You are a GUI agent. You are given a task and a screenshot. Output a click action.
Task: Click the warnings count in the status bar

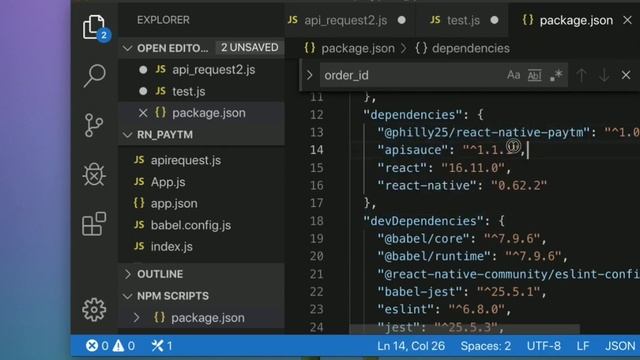pyautogui.click(x=124, y=346)
